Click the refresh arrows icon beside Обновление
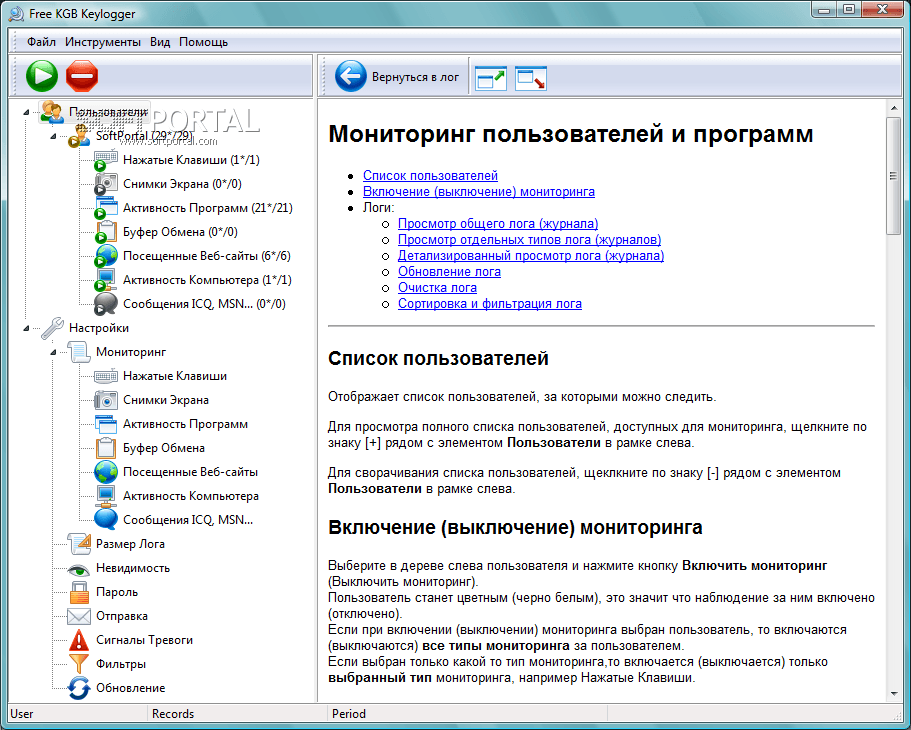The height and width of the screenshot is (730, 911). pos(79,688)
